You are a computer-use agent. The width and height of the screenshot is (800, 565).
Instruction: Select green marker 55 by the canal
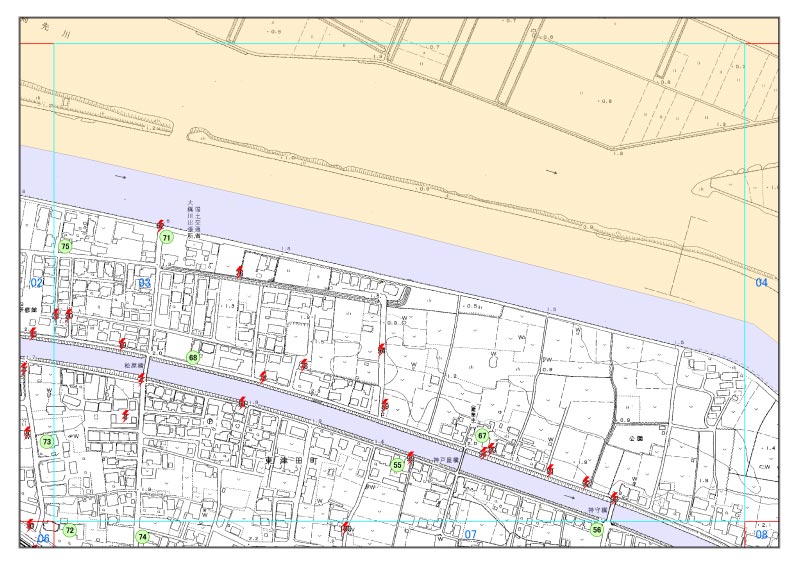(397, 465)
